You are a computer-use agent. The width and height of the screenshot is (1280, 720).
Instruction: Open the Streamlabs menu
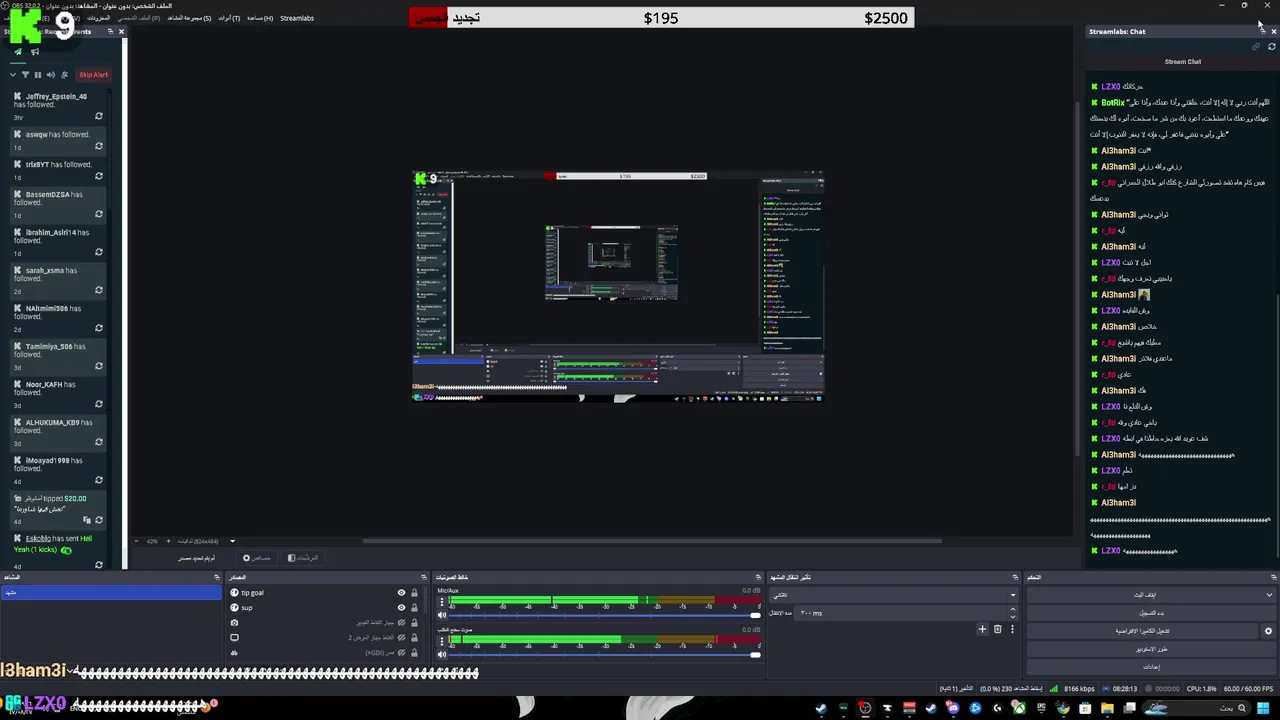(x=297, y=18)
